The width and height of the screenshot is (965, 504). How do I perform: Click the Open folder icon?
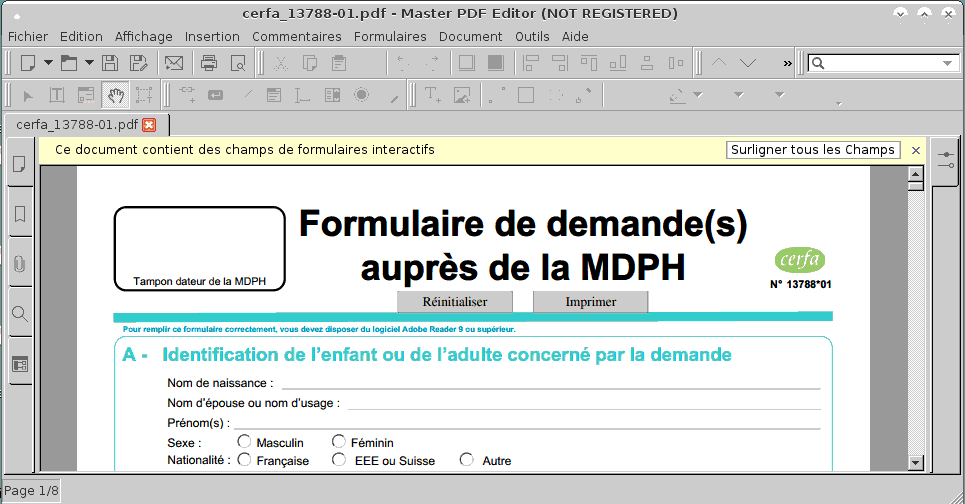(69, 63)
